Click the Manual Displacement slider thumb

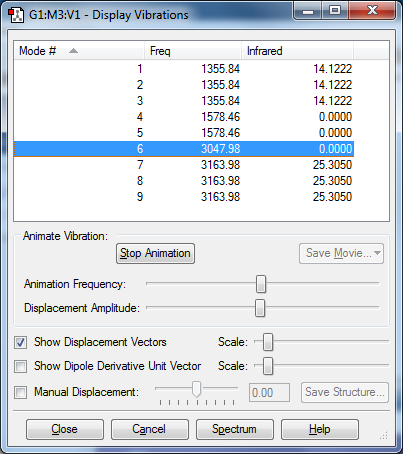point(197,389)
